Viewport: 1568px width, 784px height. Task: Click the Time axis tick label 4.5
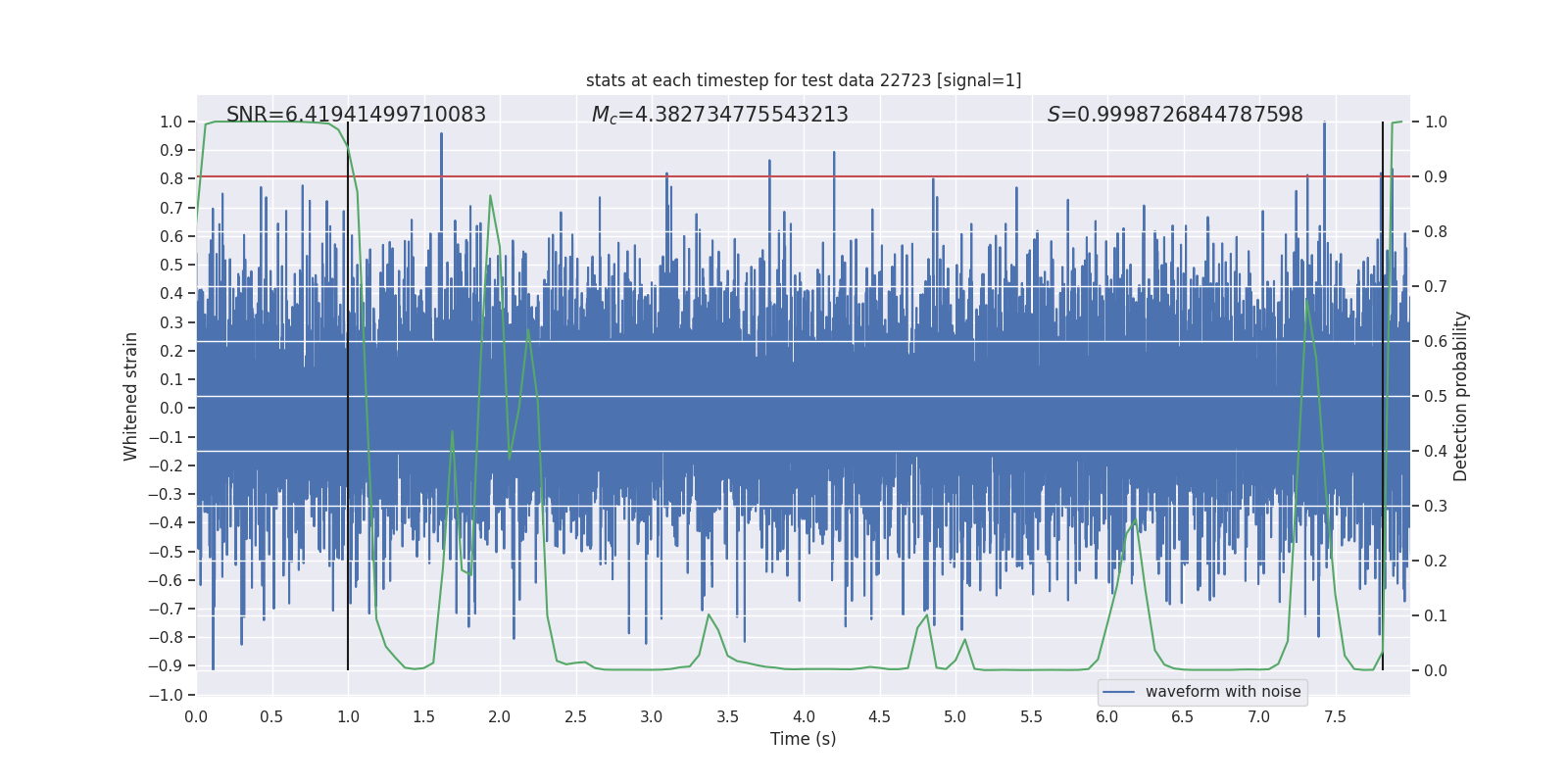point(879,716)
